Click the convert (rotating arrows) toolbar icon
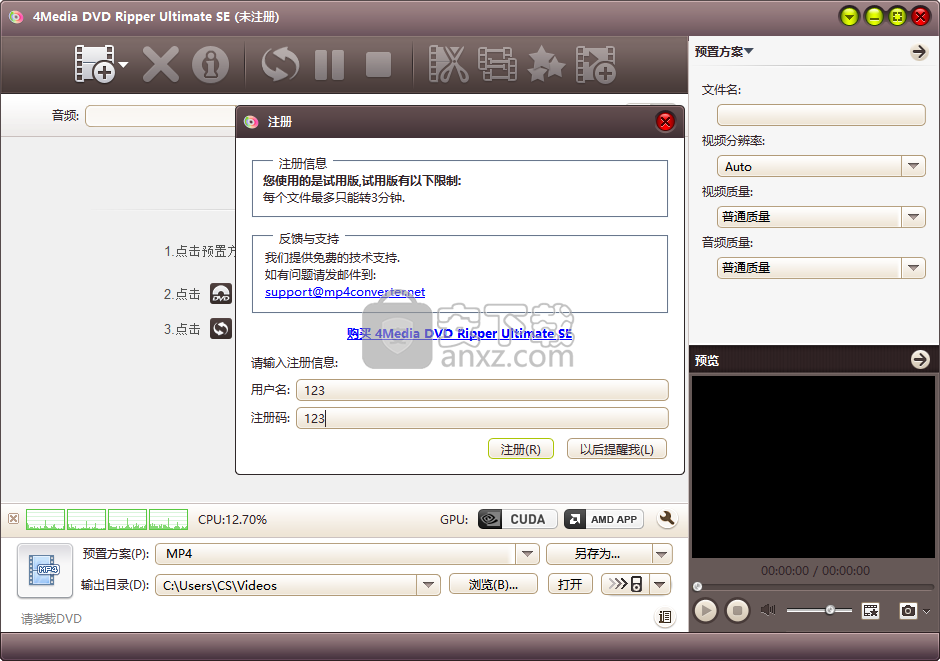The height and width of the screenshot is (661, 940). coord(280,64)
